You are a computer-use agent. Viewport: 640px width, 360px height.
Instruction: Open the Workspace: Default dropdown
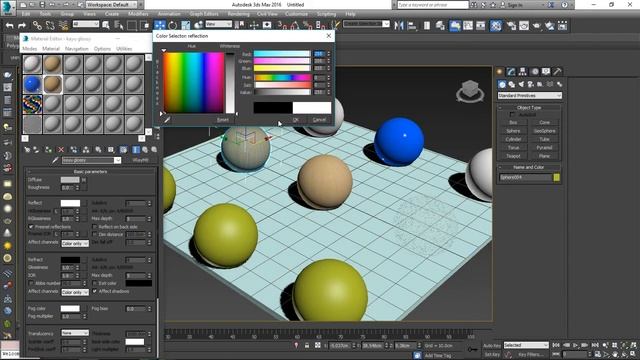pyautogui.click(x=110, y=4)
